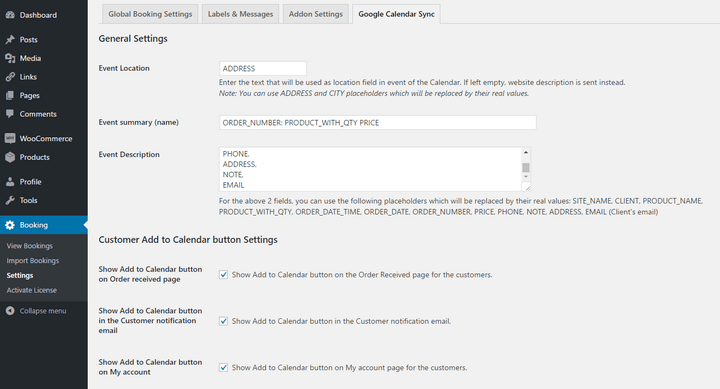The height and width of the screenshot is (389, 720).
Task: Click the Pages icon in sidebar
Action: click(10, 95)
